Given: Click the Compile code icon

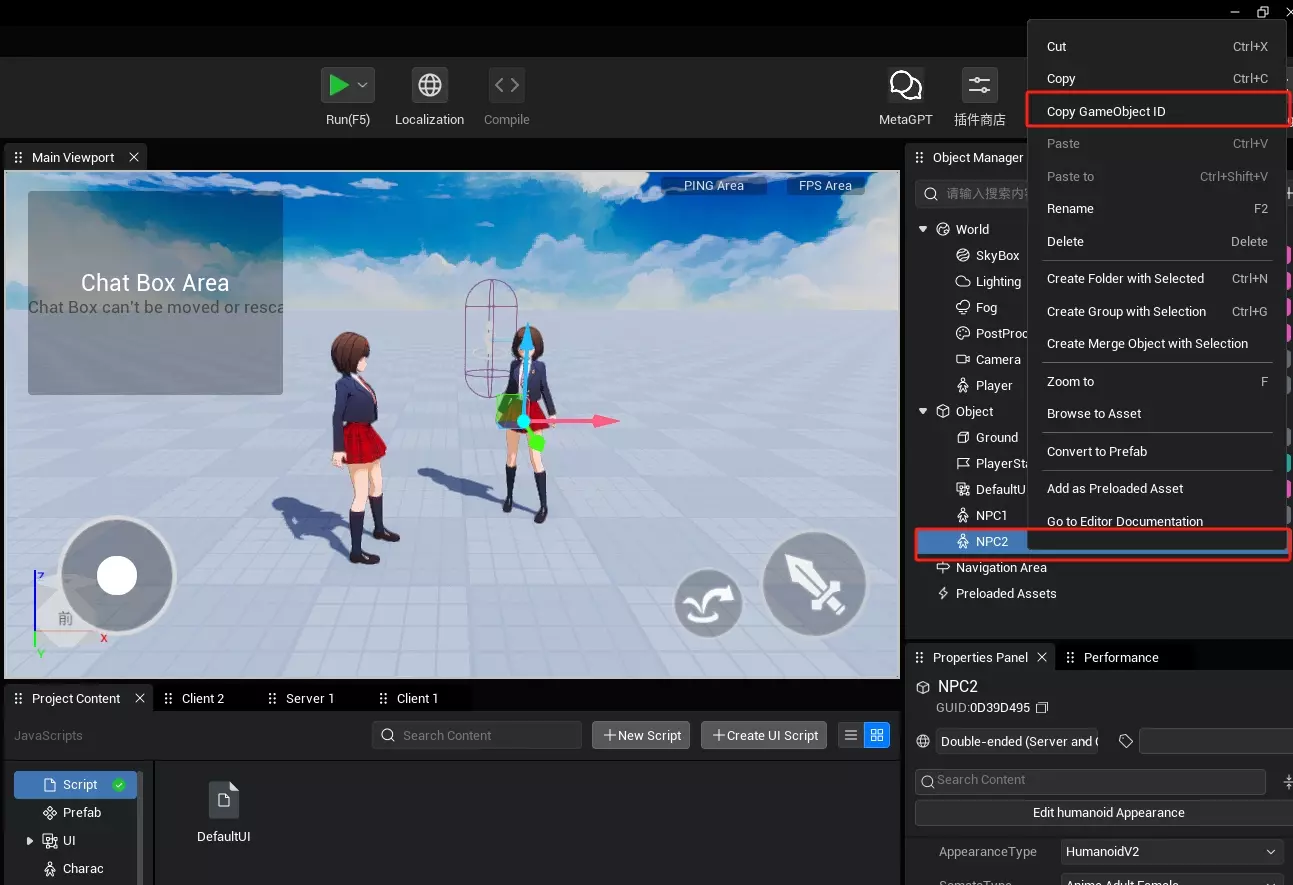Looking at the screenshot, I should point(507,85).
